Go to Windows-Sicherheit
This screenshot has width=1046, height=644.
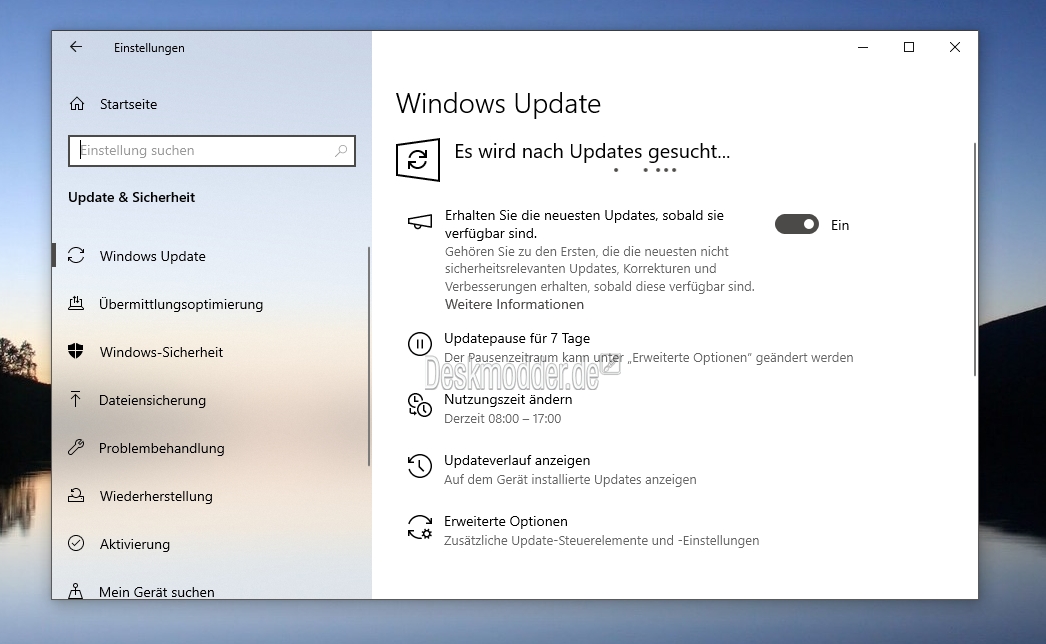point(161,352)
